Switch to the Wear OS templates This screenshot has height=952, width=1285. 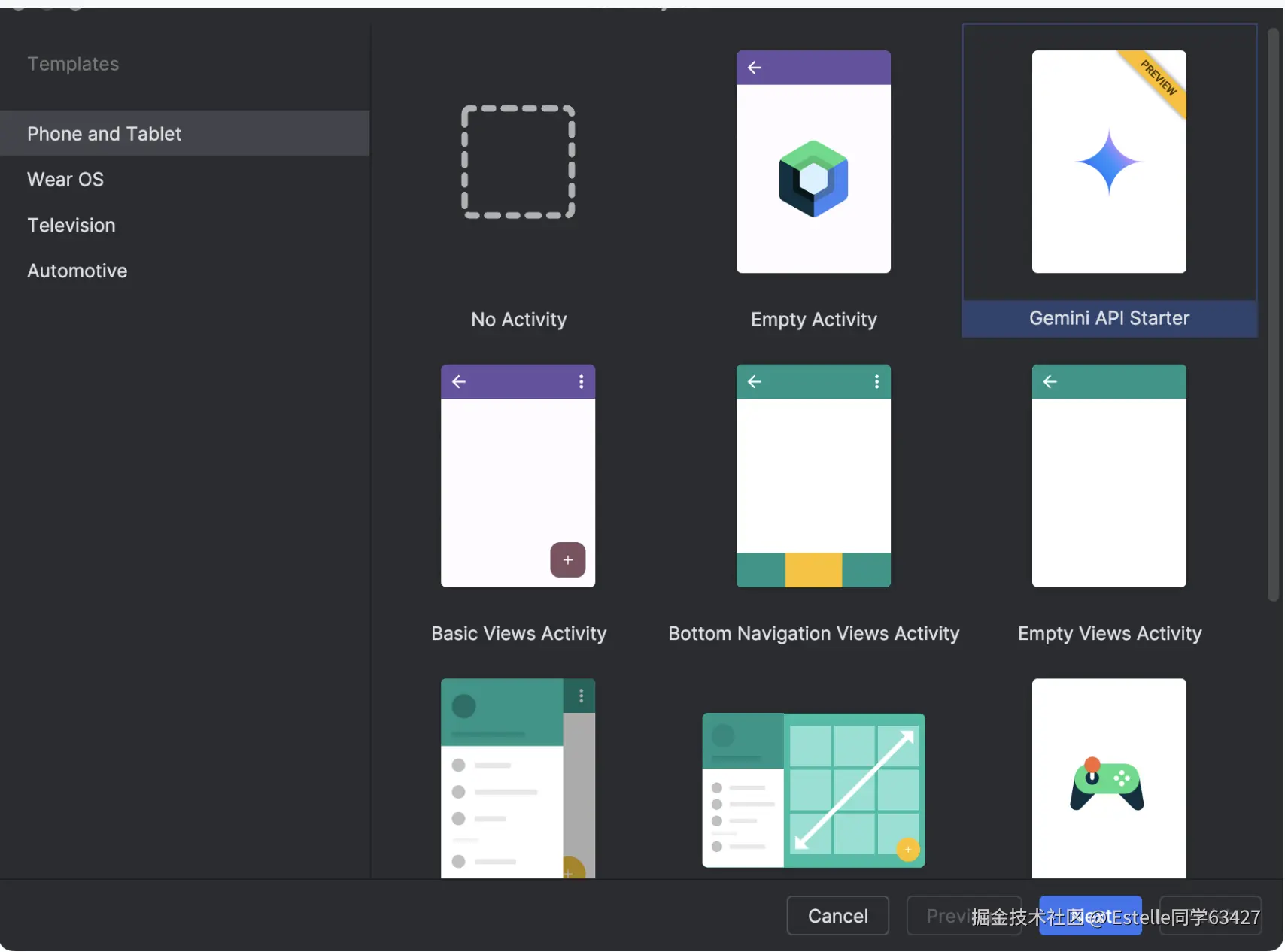point(184,180)
